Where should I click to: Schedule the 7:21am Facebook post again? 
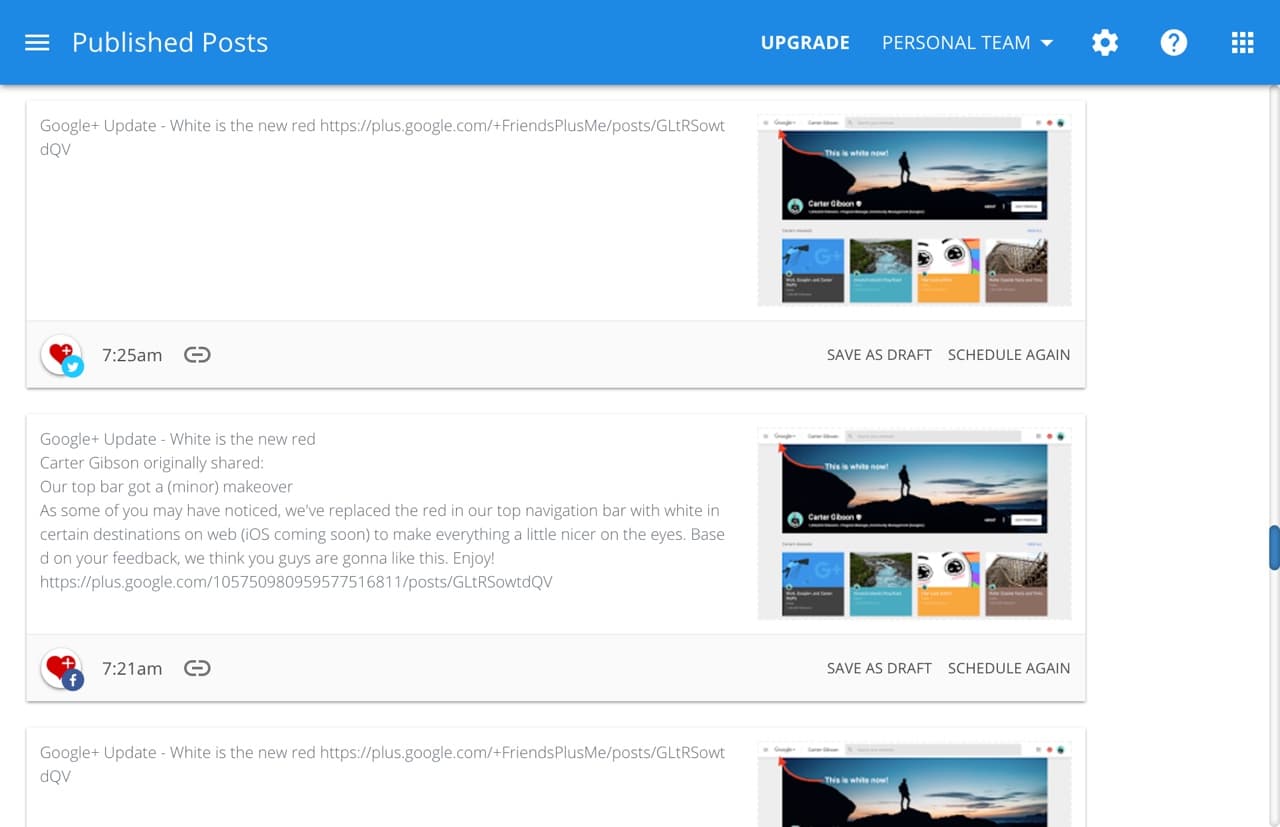[1009, 668]
